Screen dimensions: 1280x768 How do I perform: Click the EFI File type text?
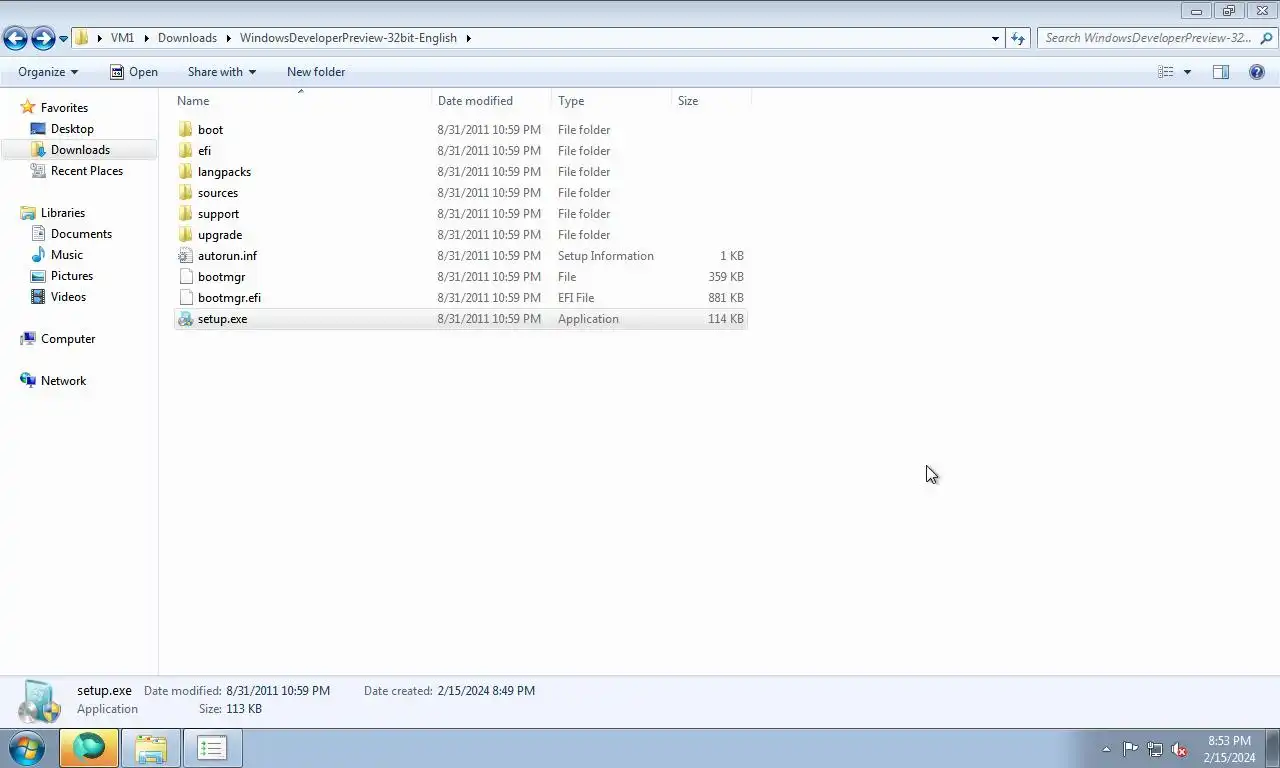(x=576, y=298)
